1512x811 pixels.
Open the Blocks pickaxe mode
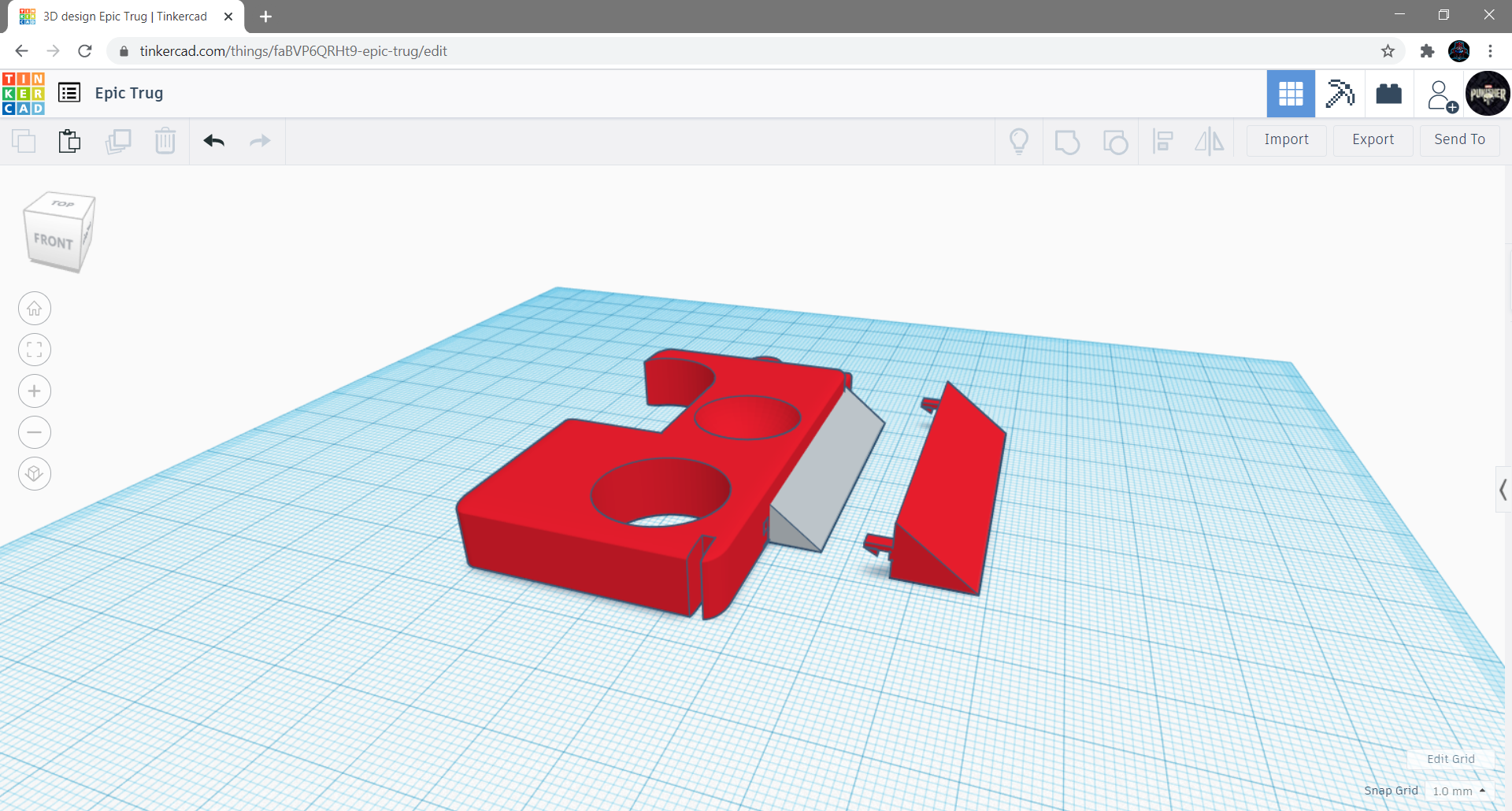[x=1340, y=94]
